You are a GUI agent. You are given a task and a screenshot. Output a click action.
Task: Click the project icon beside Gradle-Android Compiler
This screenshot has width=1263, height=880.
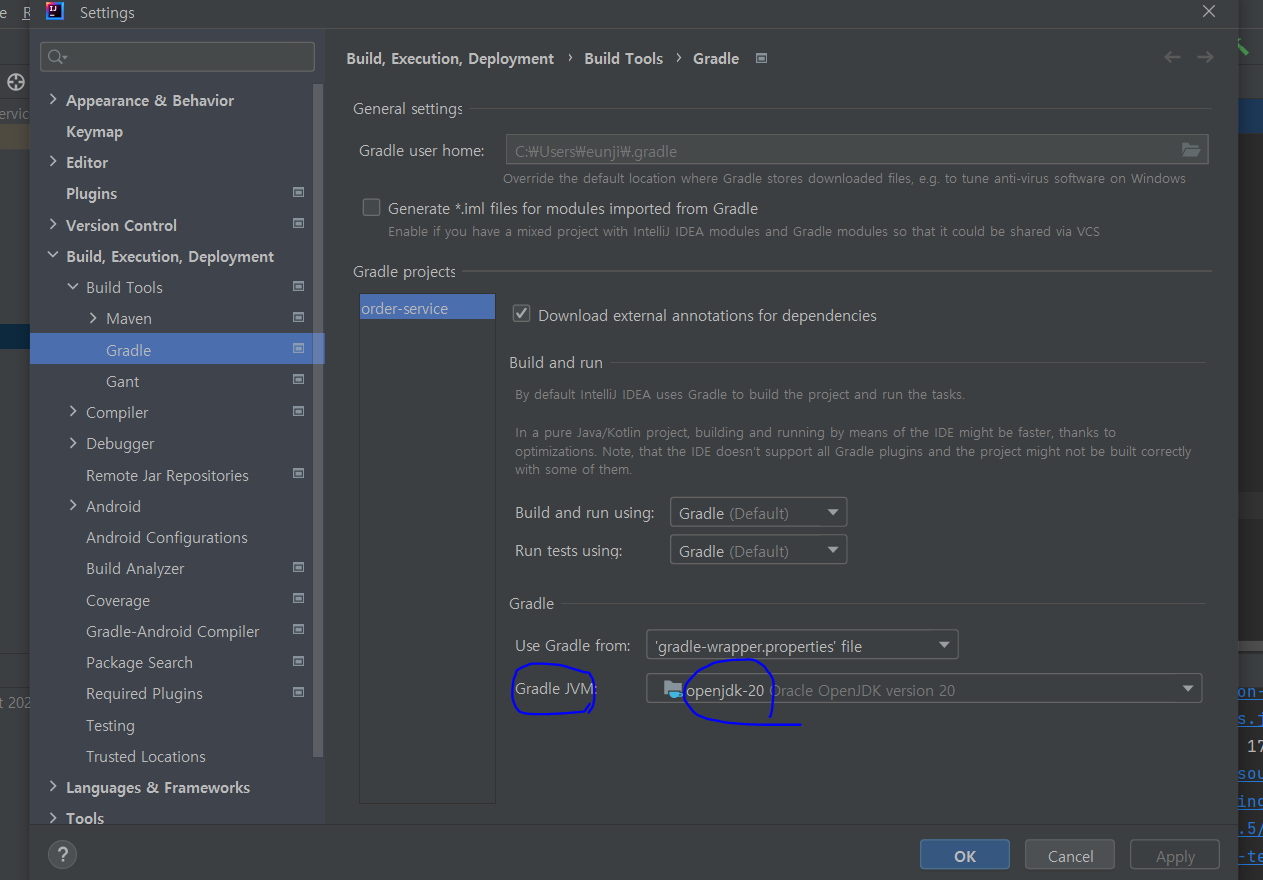pyautogui.click(x=298, y=630)
